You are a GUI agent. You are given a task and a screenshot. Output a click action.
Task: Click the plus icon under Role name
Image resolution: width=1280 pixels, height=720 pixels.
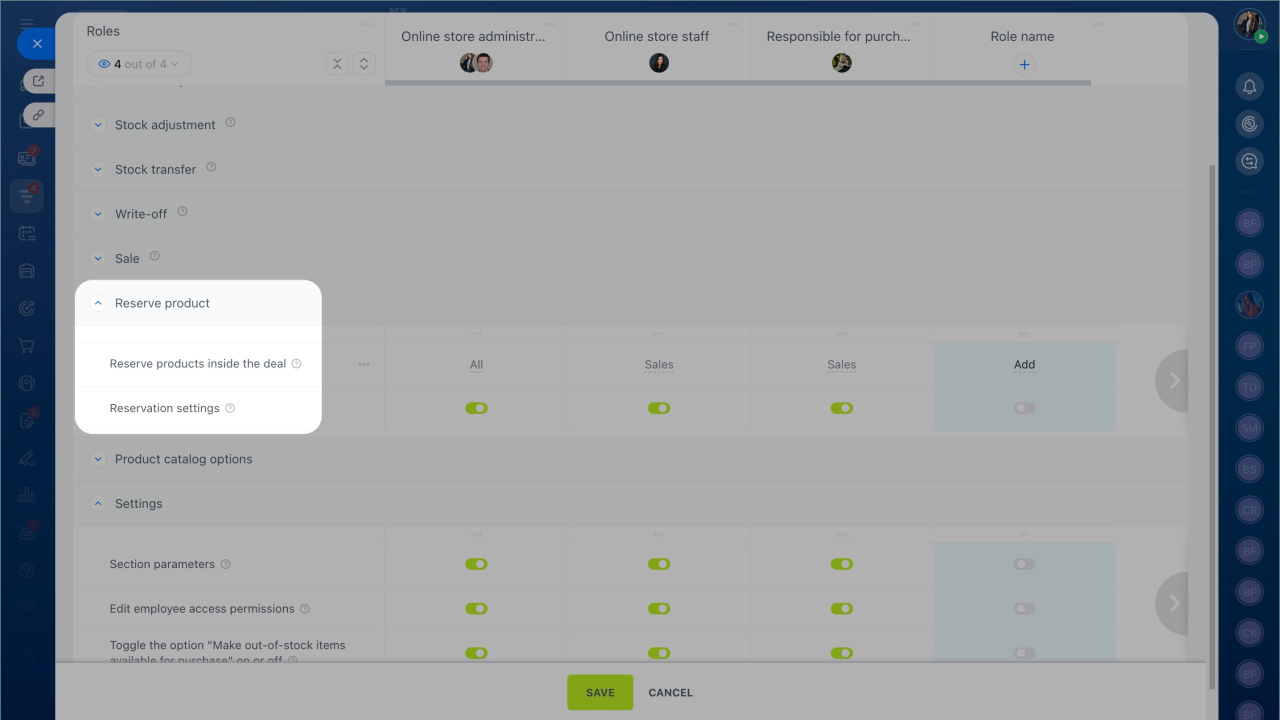1023,64
